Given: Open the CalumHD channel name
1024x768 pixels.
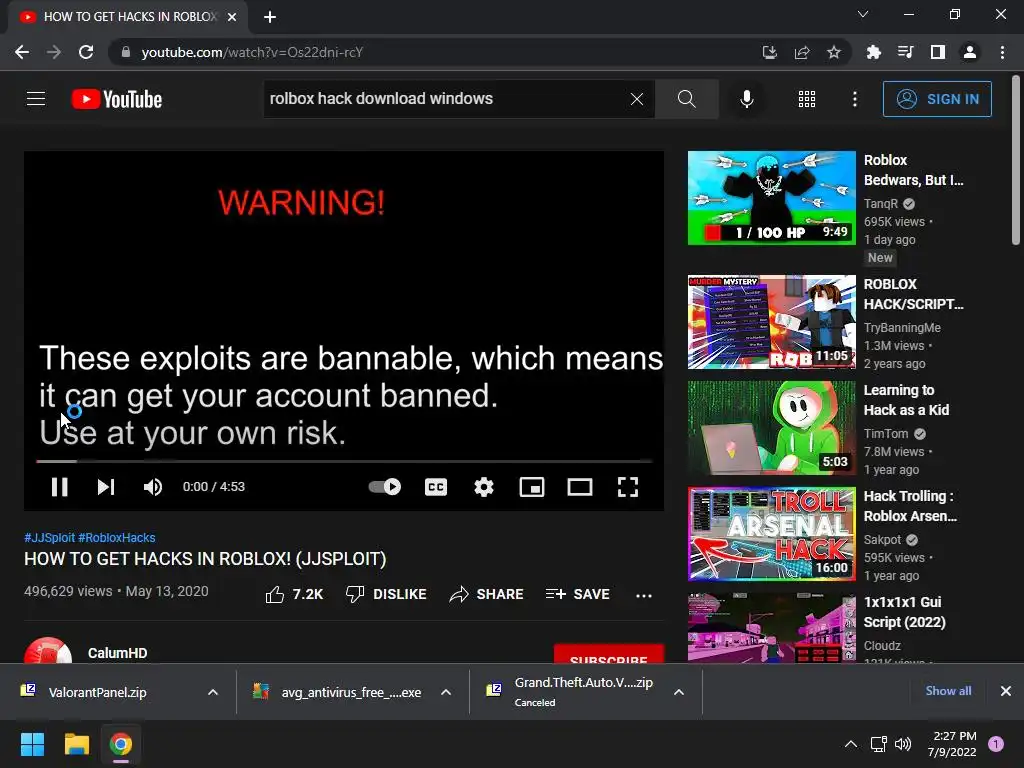Looking at the screenshot, I should [118, 653].
